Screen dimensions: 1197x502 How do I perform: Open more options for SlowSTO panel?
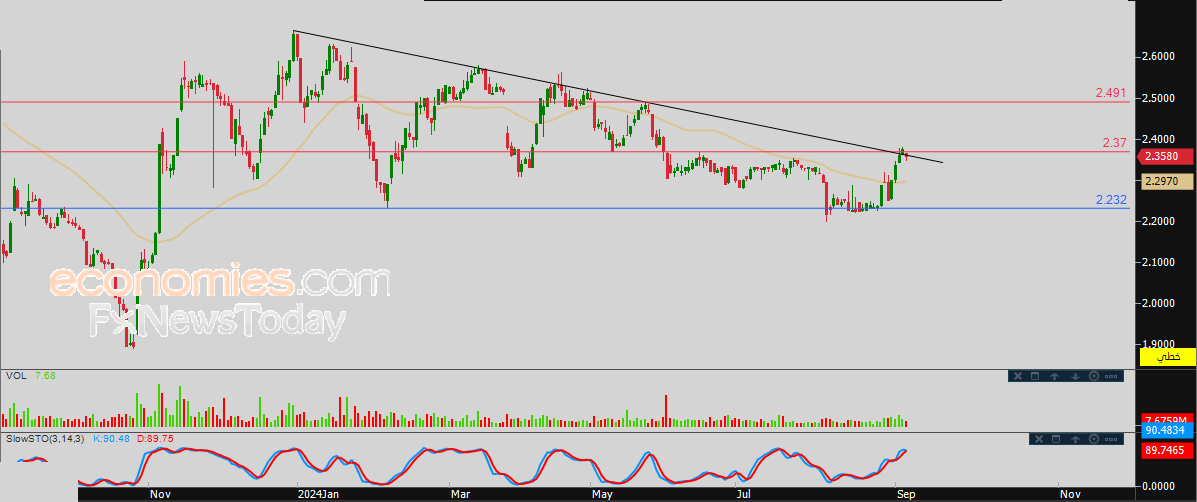(x=1111, y=439)
